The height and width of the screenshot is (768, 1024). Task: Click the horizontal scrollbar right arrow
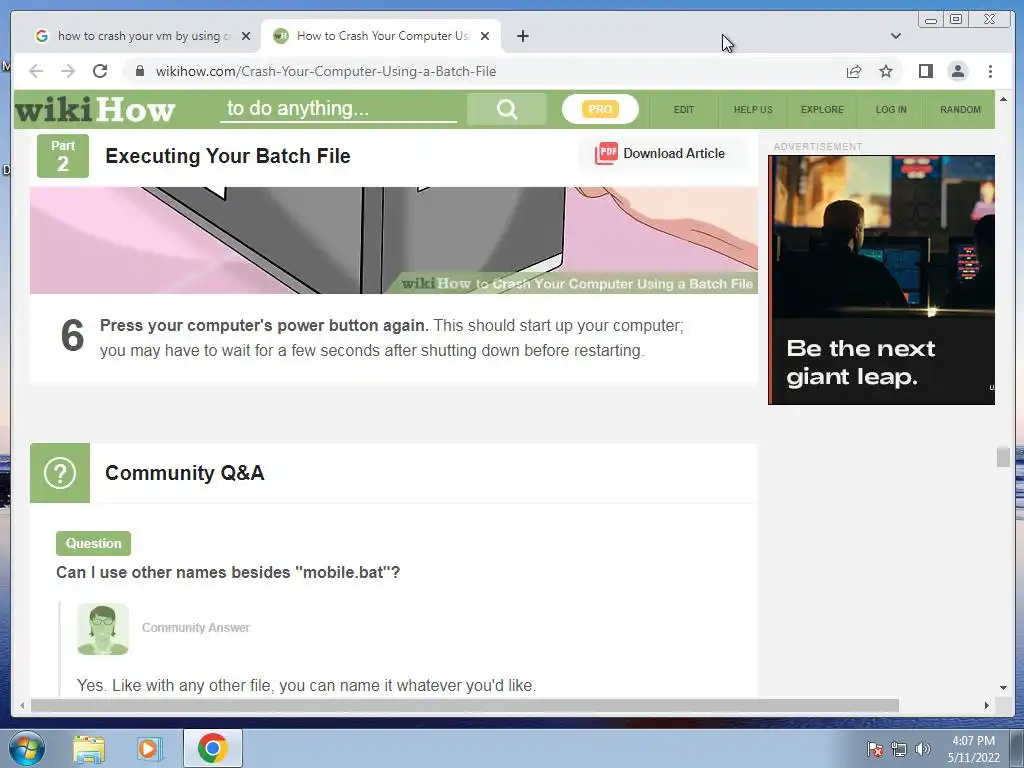[x=986, y=705]
